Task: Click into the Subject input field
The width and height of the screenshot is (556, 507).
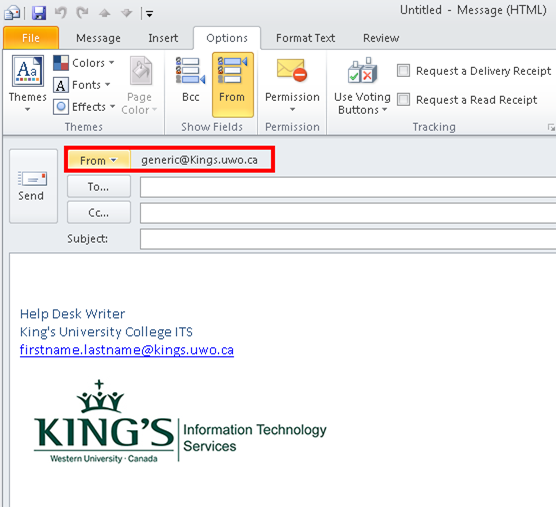Action: pos(348,239)
